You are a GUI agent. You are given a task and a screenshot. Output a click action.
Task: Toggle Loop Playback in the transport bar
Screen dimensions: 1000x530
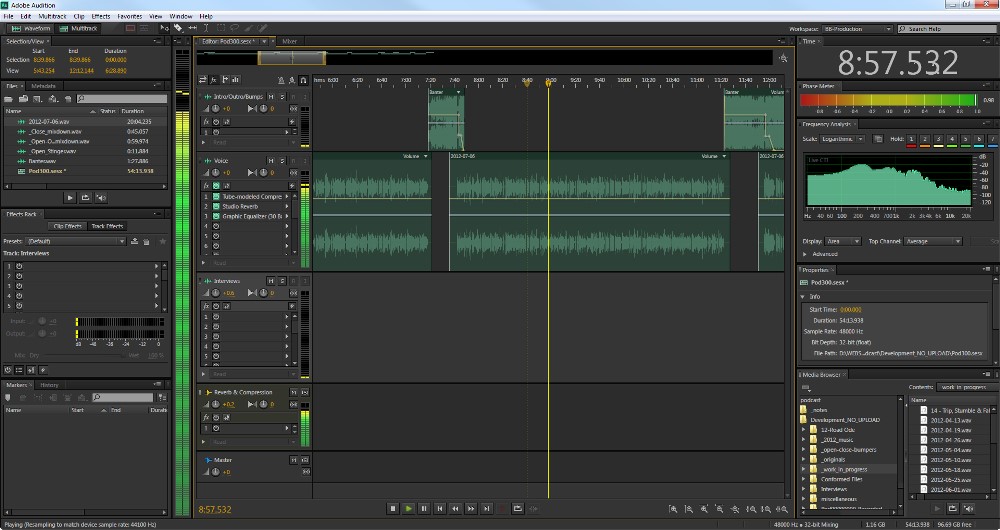pyautogui.click(x=518, y=508)
